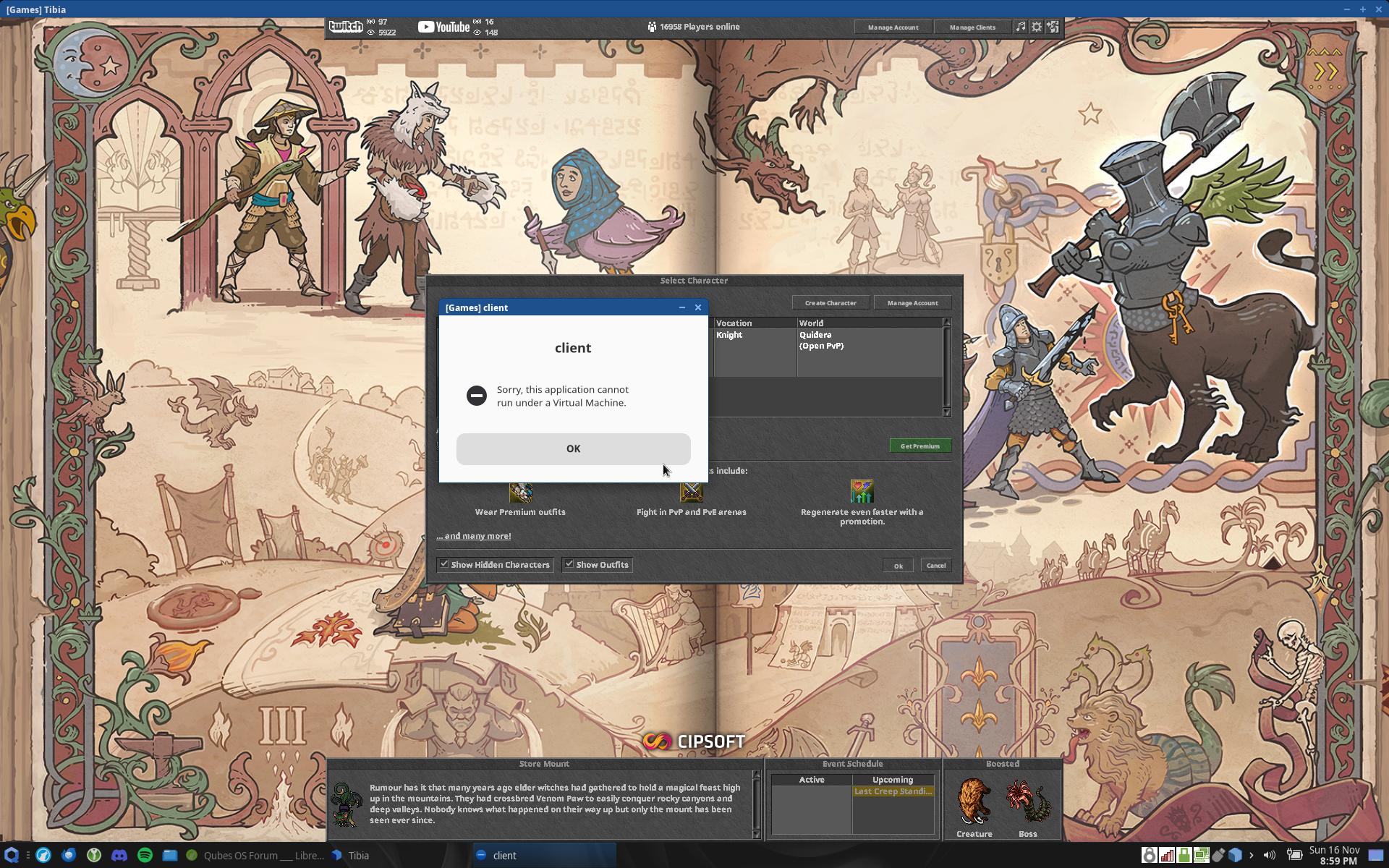Open options via the gear icon
Viewport: 1389px width, 868px height.
click(x=1037, y=27)
